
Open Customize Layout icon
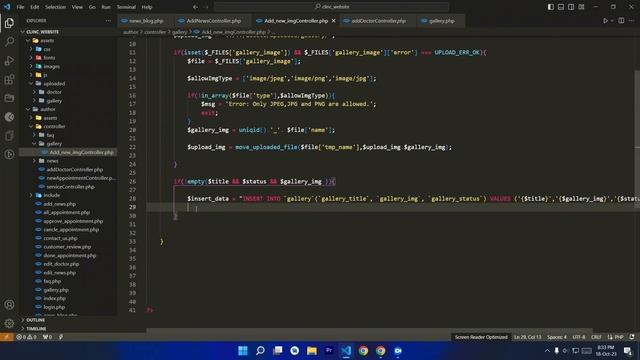click(x=581, y=7)
